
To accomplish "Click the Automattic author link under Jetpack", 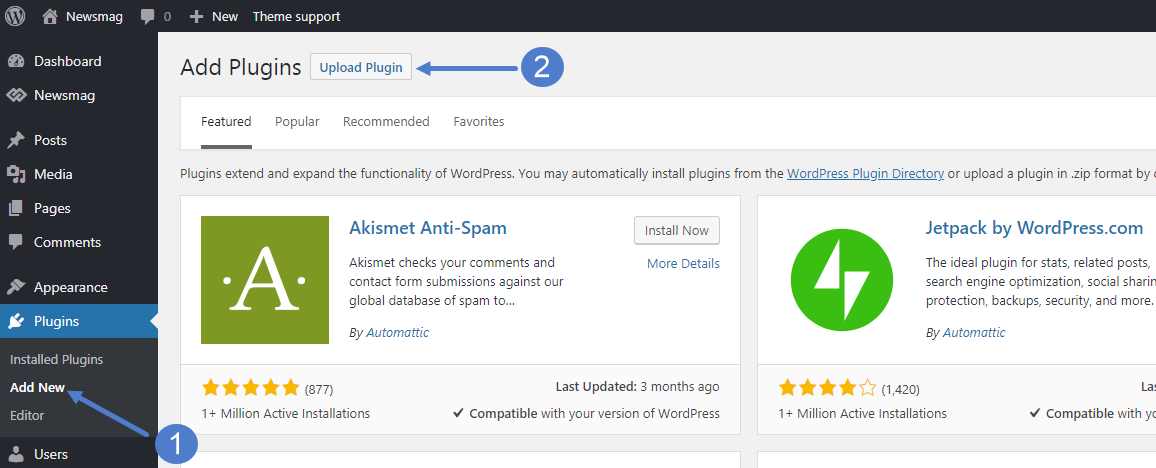I will [x=974, y=332].
